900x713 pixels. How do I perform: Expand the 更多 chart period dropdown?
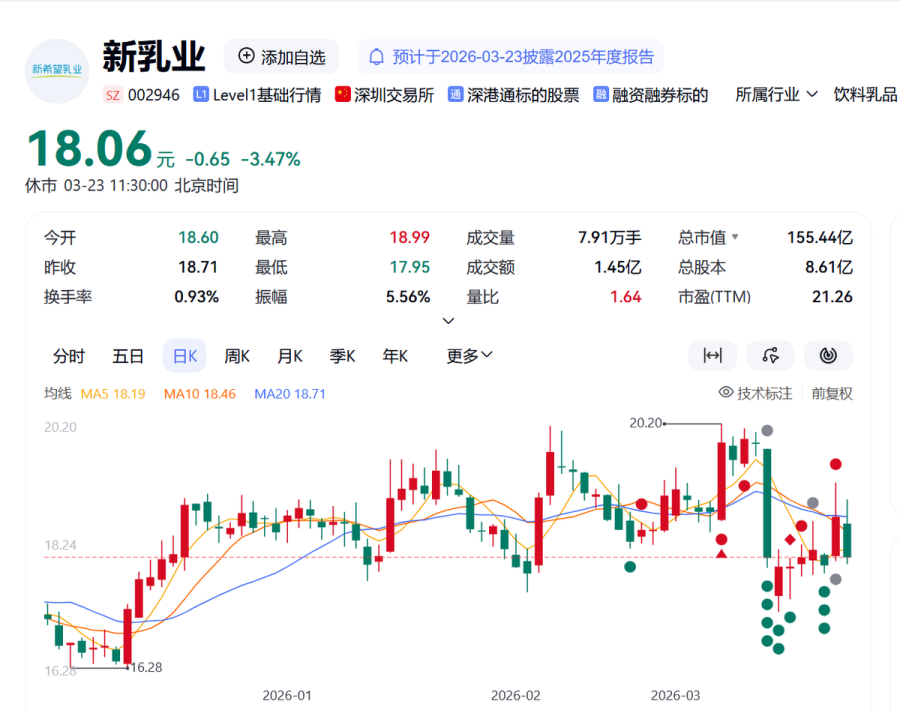469,356
